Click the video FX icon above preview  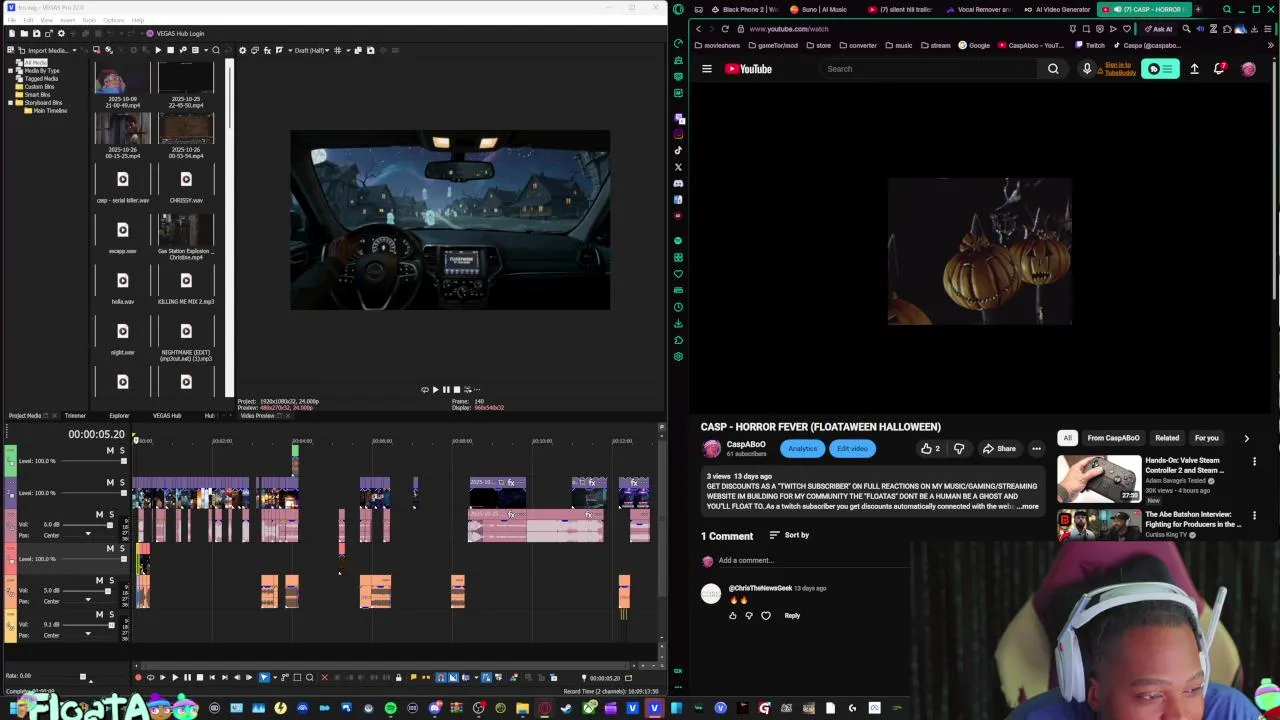tap(267, 50)
